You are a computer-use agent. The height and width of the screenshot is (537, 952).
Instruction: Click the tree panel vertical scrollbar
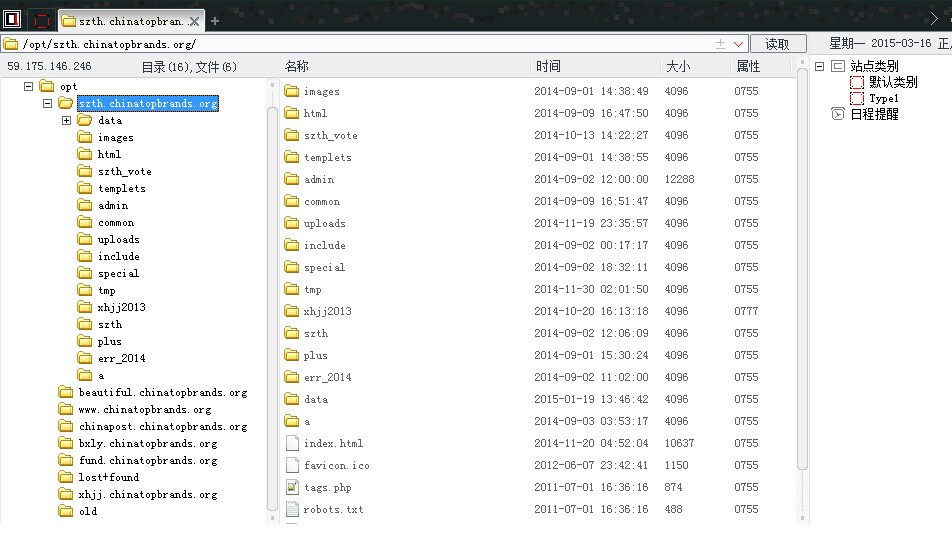(271, 309)
